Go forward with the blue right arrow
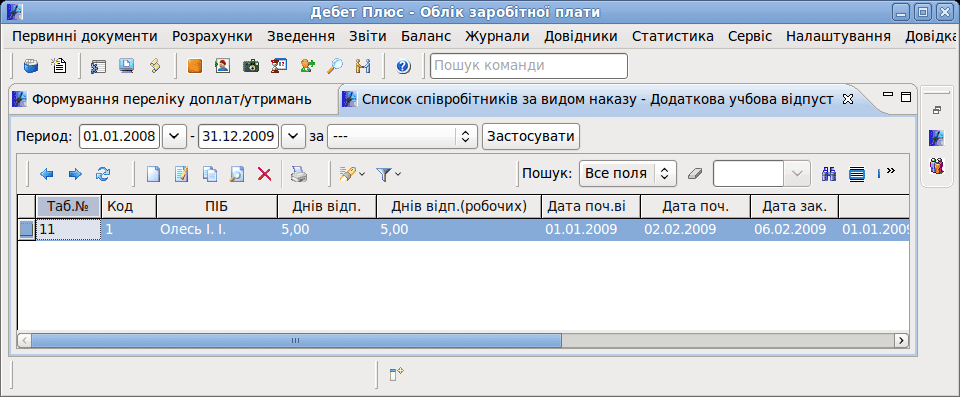Screen dimensions: 960x397 coord(75,174)
